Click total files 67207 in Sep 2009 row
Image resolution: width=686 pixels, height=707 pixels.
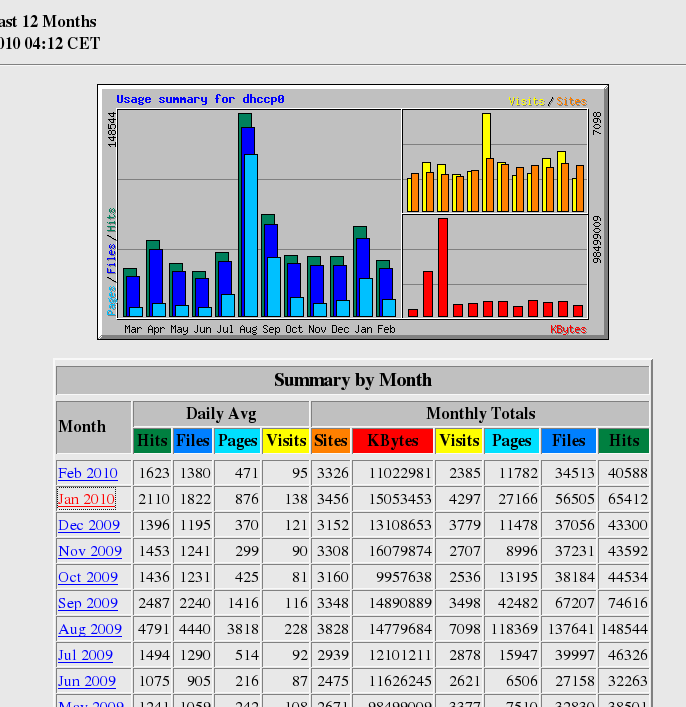(575, 603)
